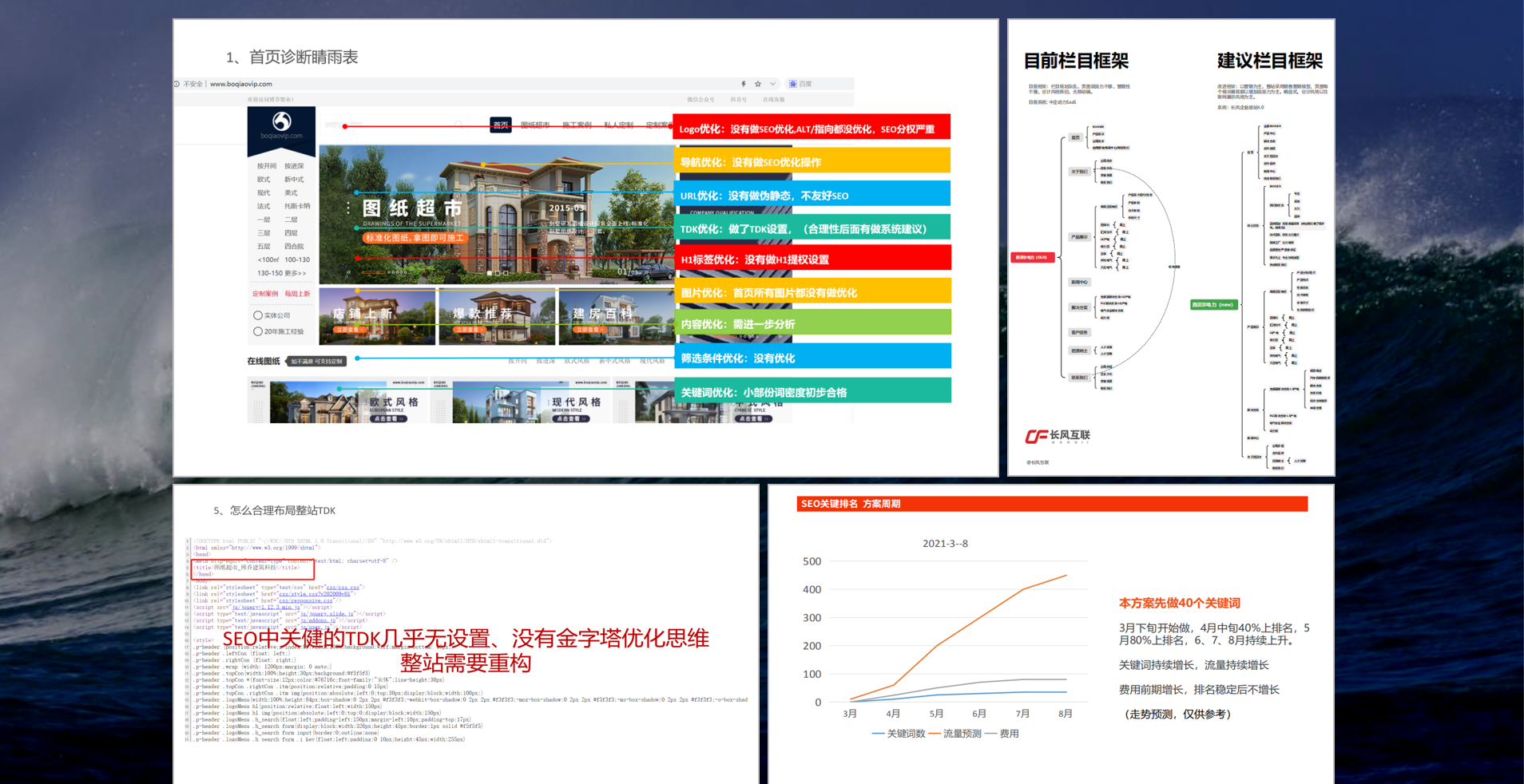Viewport: 1524px width, 784px height.
Task: Click 点击查看 on 欧式风格 card
Action: 389,418
